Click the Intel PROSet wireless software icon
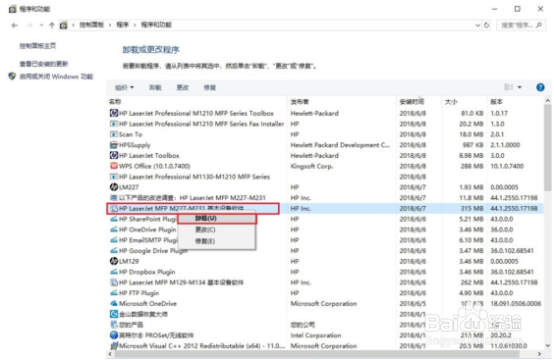 114,335
